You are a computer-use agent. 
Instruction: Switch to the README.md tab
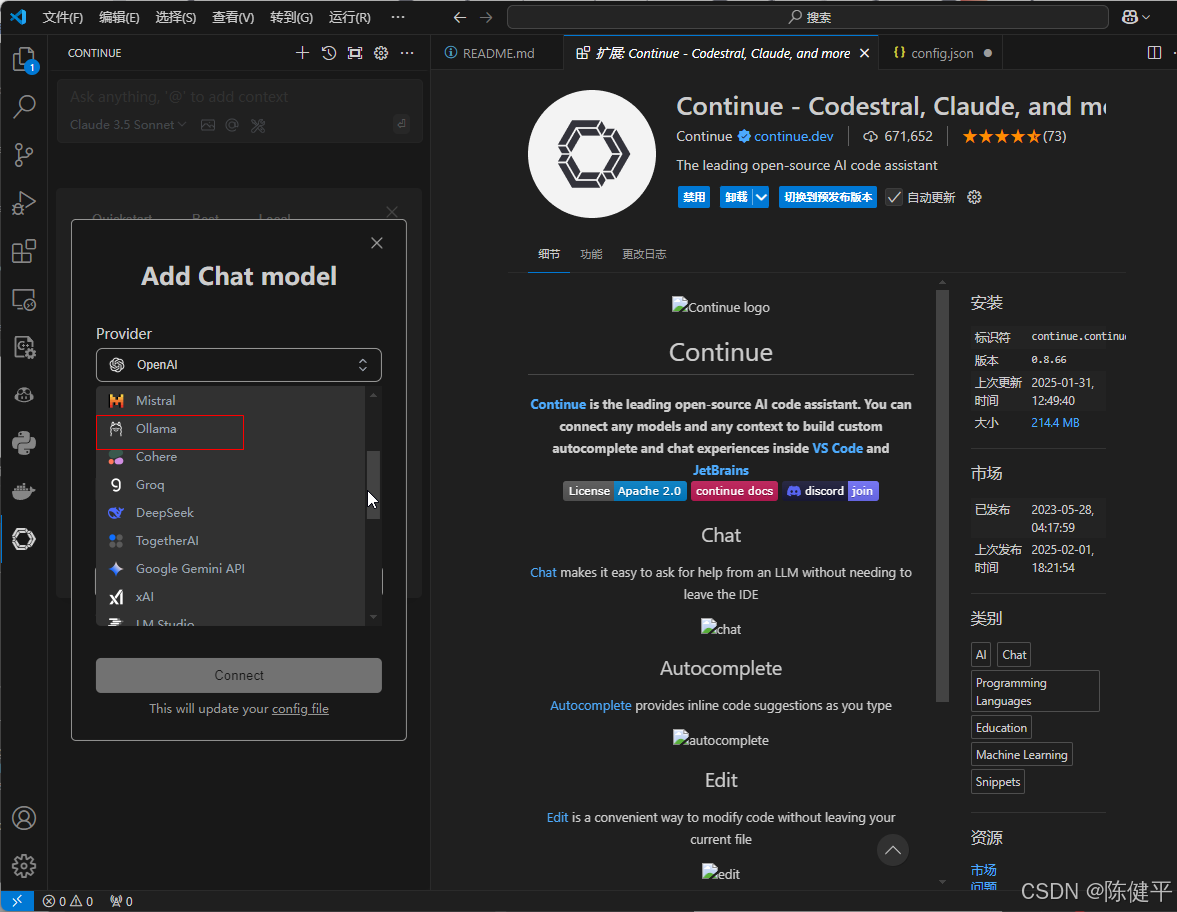point(496,53)
